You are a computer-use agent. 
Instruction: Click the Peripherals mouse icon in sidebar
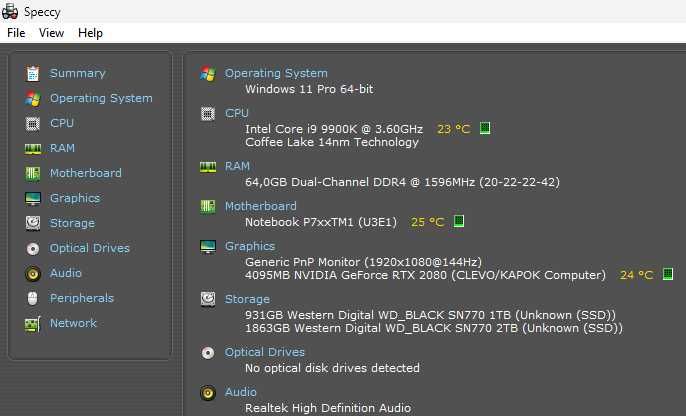click(33, 298)
